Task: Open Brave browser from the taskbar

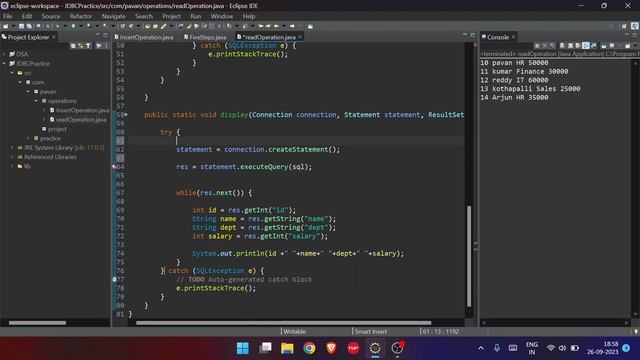Action: 331,348
